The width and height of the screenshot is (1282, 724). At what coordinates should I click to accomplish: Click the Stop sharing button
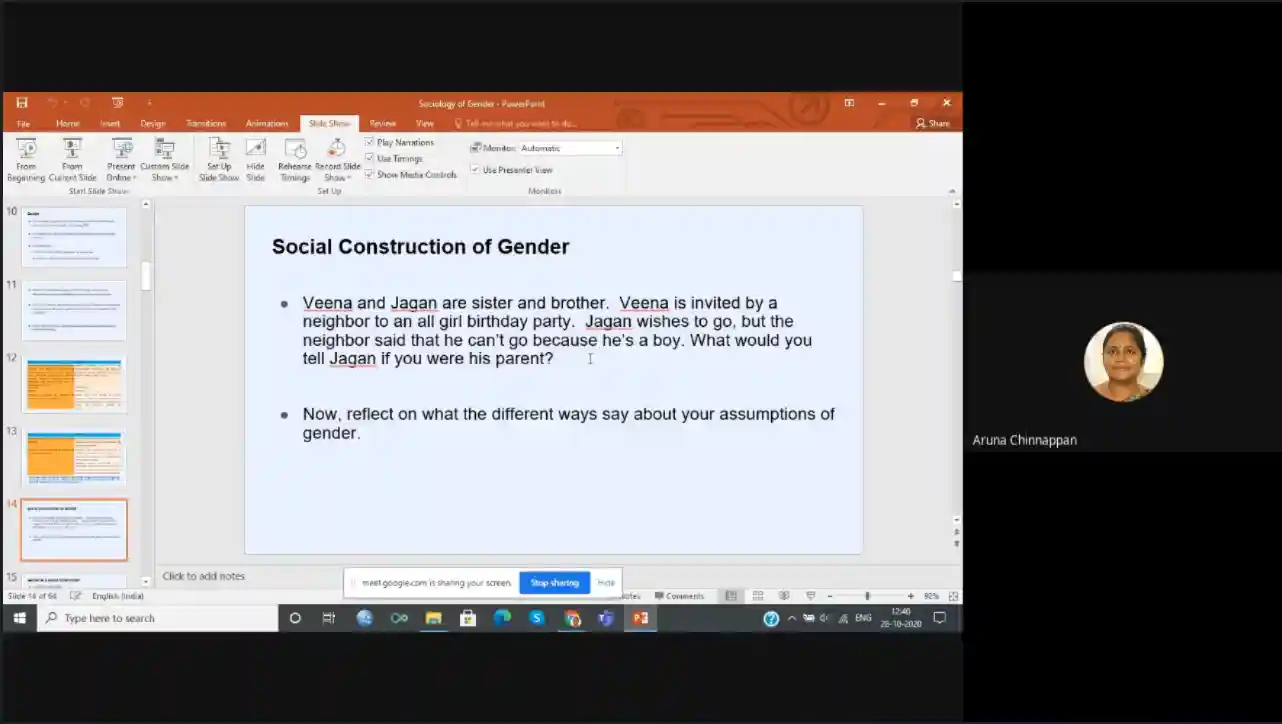pos(554,583)
